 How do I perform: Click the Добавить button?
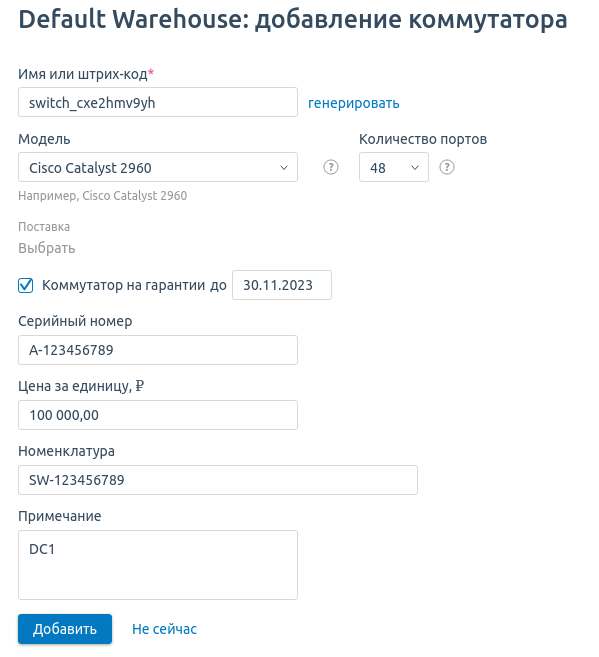coord(65,629)
